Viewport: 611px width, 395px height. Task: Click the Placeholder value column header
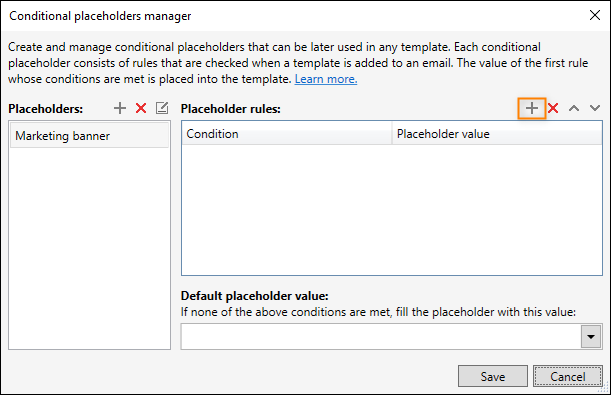pyautogui.click(x=497, y=134)
